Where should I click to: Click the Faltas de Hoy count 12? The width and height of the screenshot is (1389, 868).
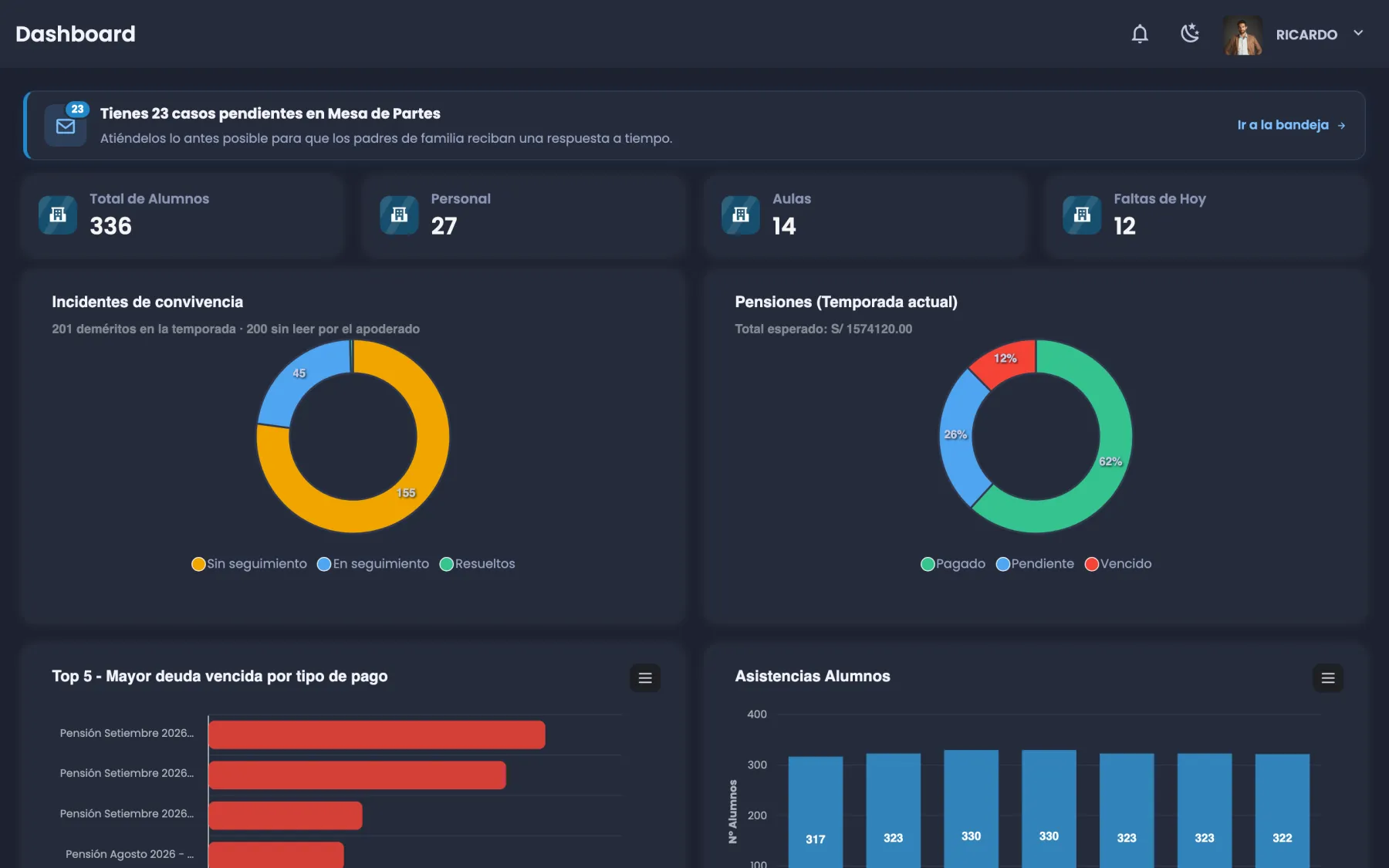pos(1124,226)
